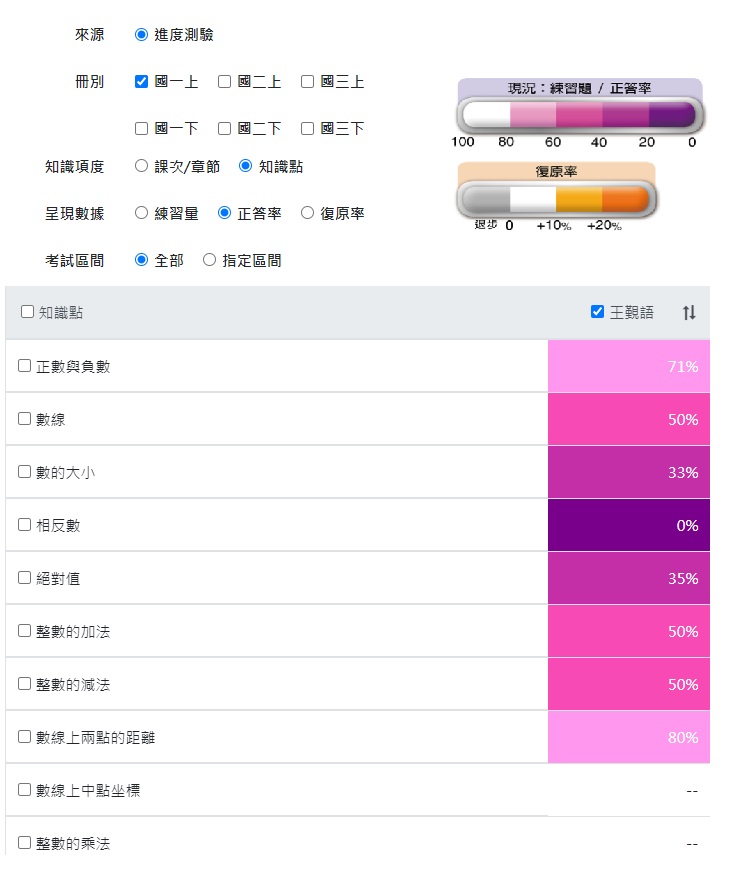Uncheck the 王覬語 column checkbox

597,311
